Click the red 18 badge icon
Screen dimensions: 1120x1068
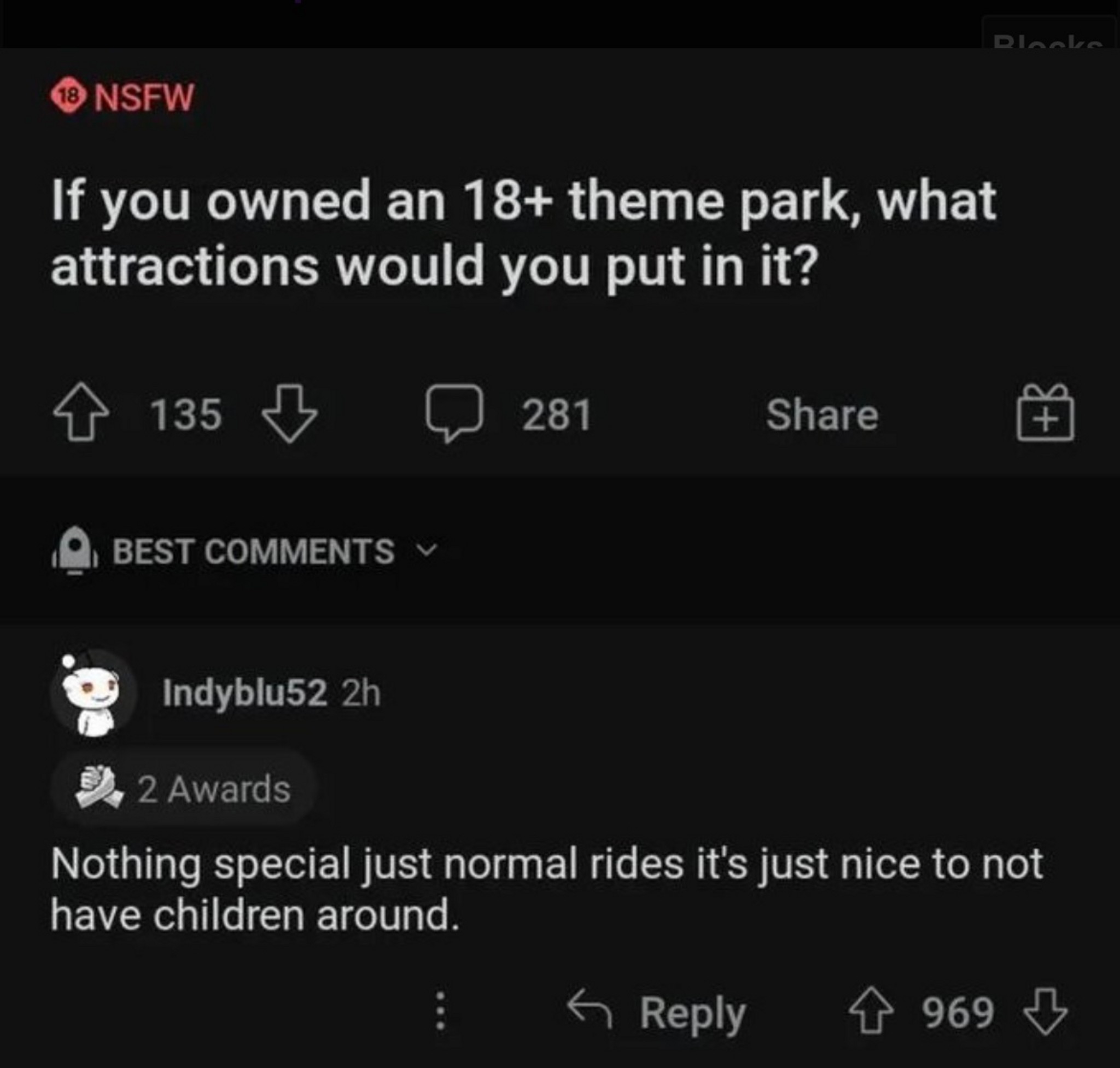[68, 97]
